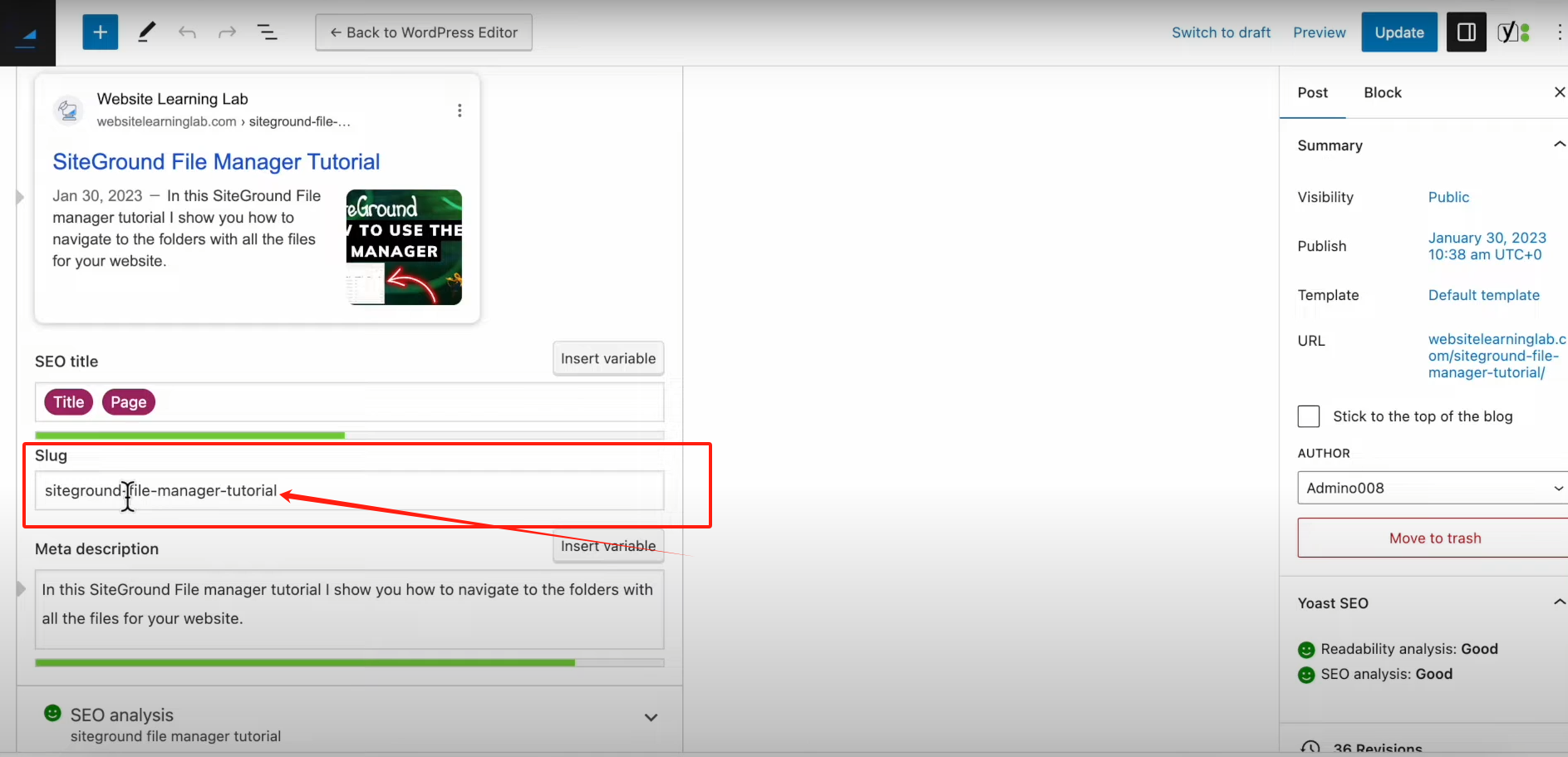Undo the last change

pos(187,32)
